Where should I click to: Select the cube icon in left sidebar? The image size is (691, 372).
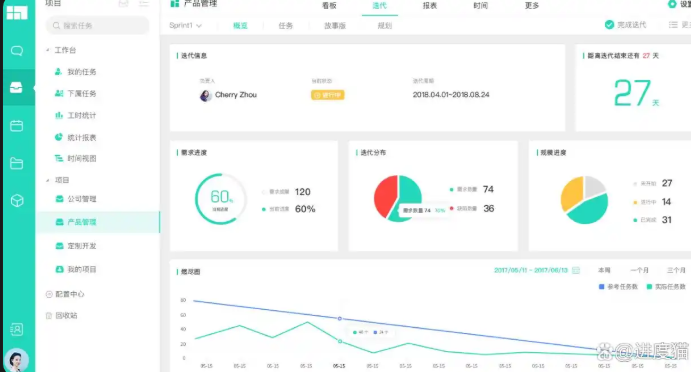(x=17, y=201)
